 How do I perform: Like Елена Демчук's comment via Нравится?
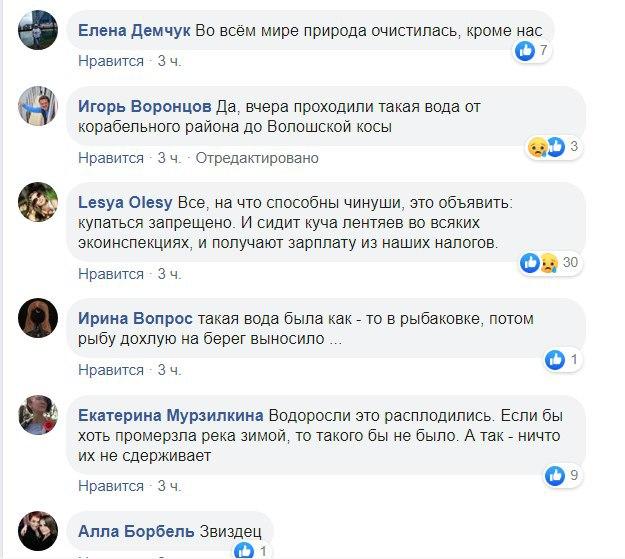click(111, 61)
